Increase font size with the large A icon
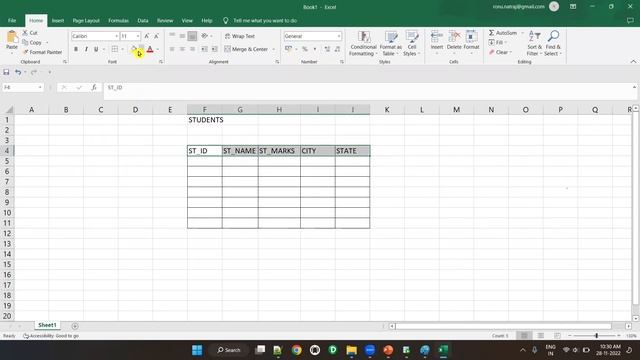The width and height of the screenshot is (640, 360). tap(147, 36)
